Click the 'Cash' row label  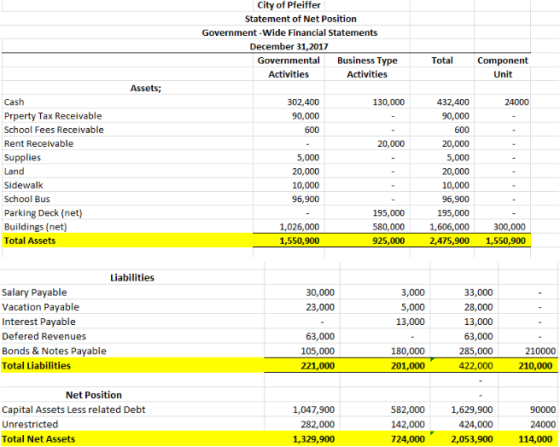click(x=14, y=102)
